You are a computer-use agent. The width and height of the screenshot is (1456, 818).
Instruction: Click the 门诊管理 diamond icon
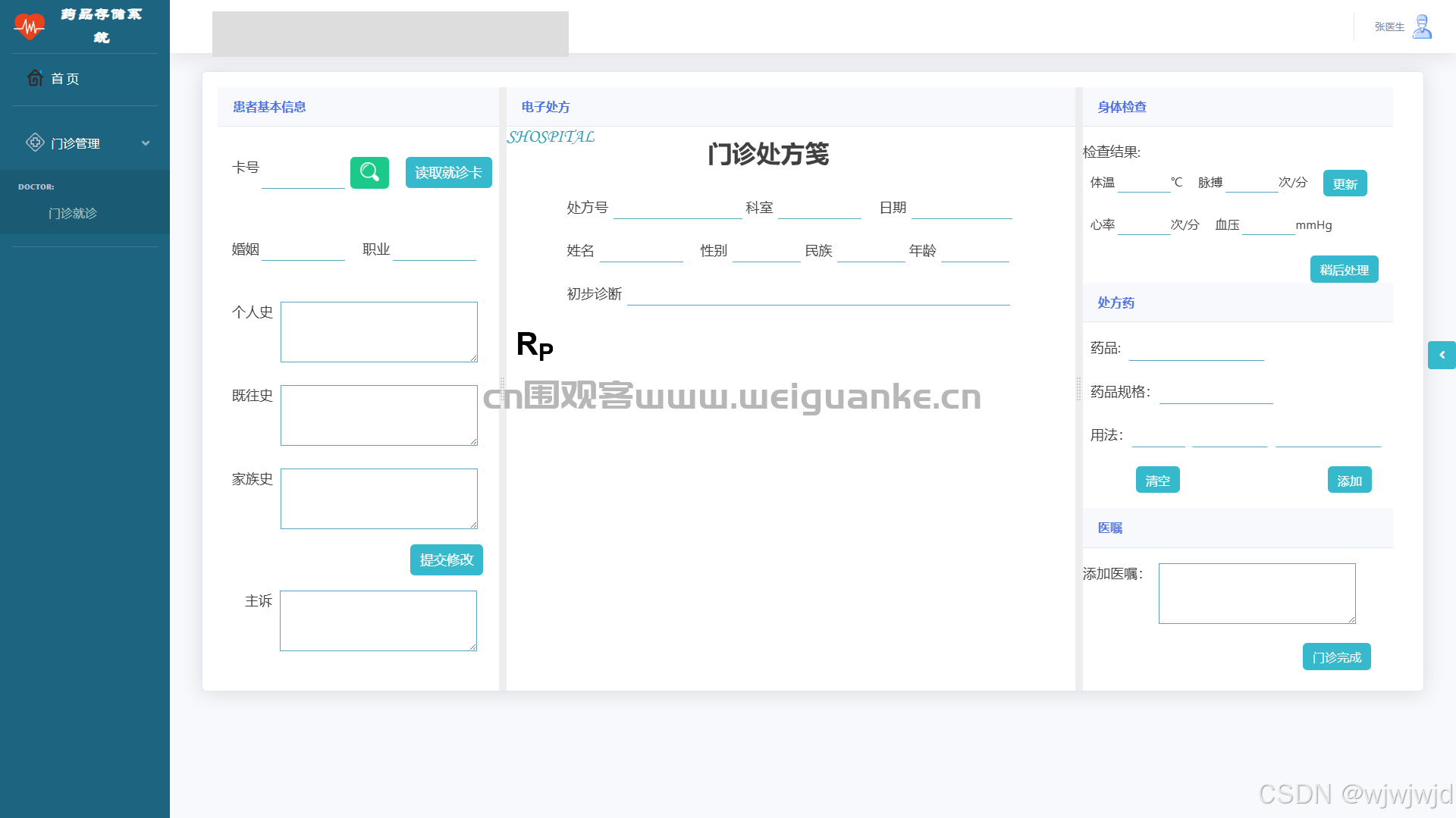(x=35, y=143)
